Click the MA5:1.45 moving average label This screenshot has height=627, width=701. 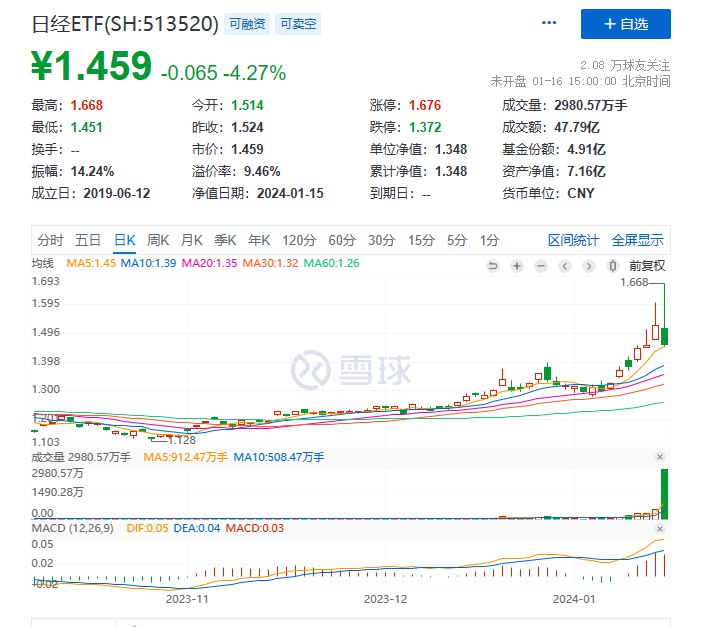coord(91,263)
